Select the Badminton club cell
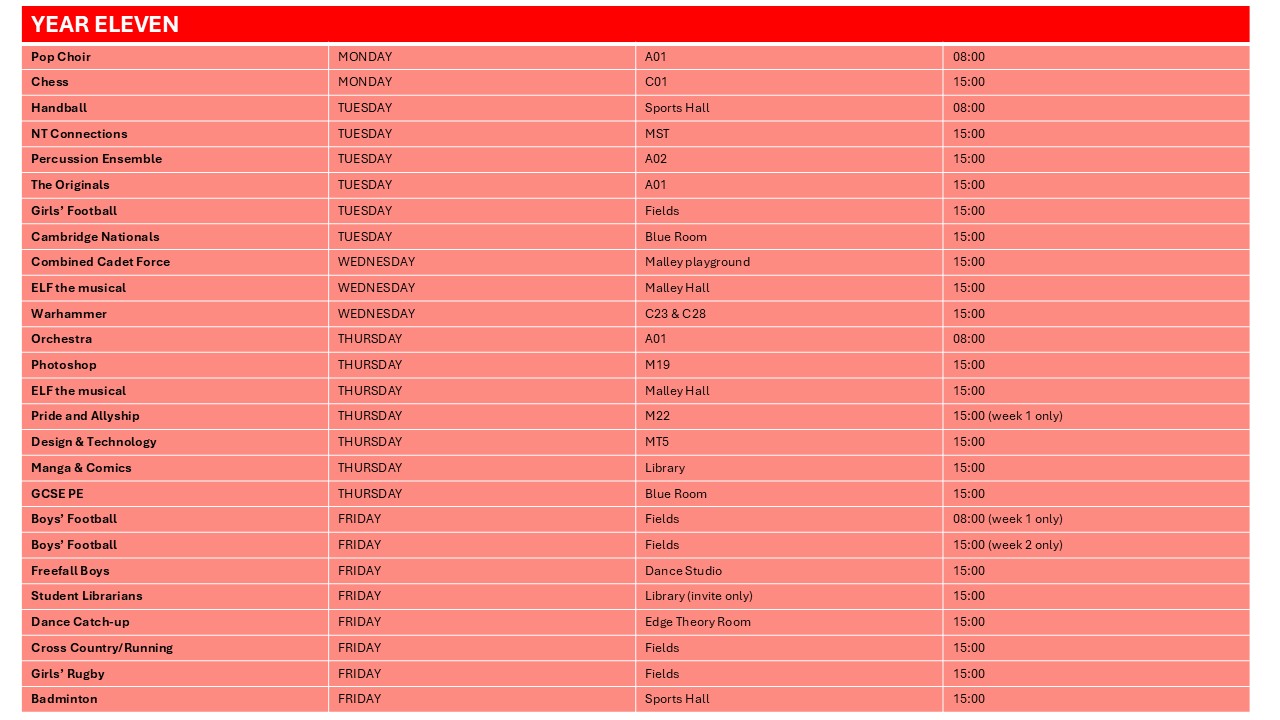 pyautogui.click(x=64, y=699)
